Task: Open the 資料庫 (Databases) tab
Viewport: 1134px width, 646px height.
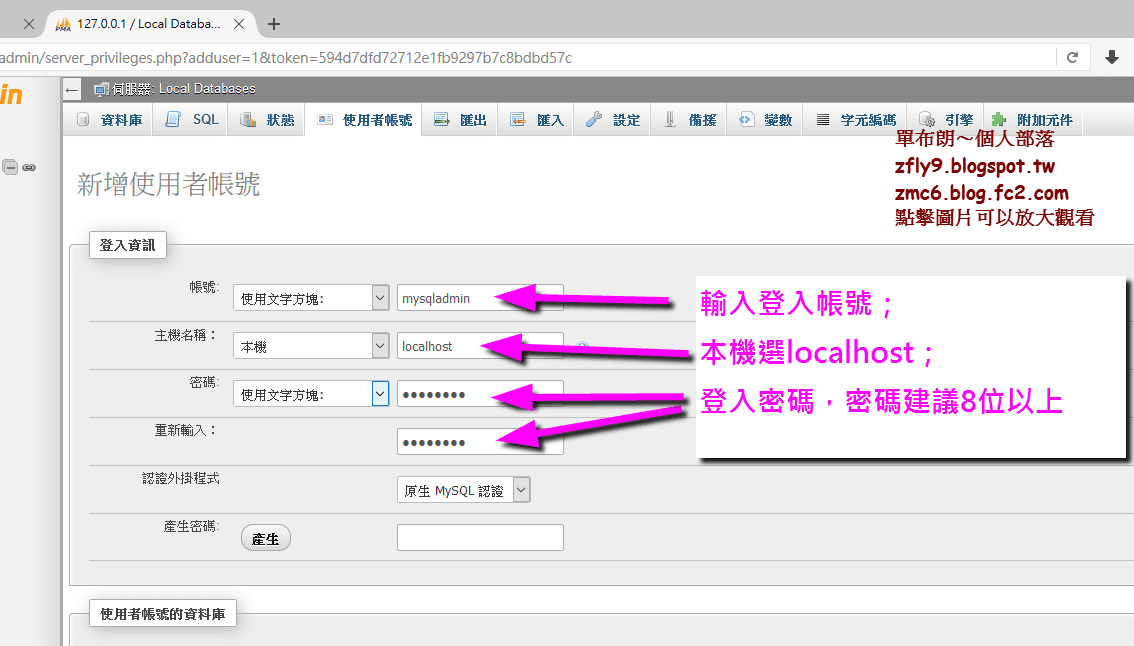Action: tap(109, 119)
